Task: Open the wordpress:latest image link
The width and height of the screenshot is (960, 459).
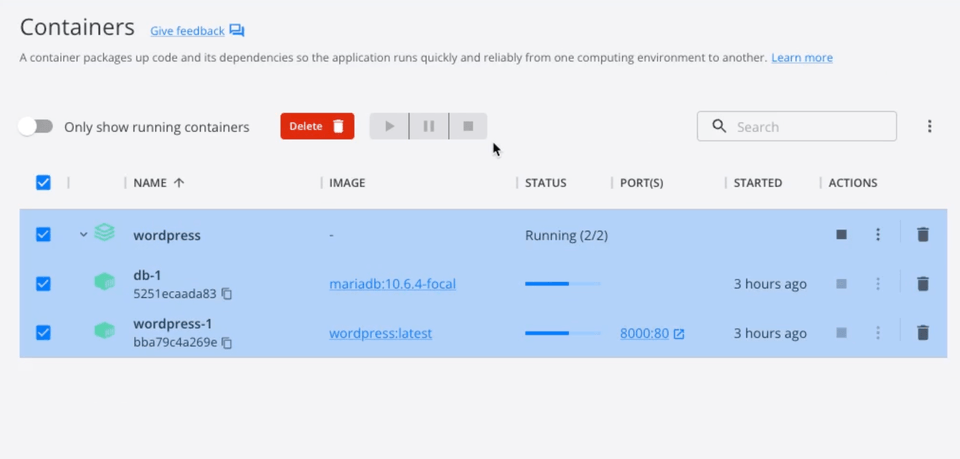Action: coord(381,334)
